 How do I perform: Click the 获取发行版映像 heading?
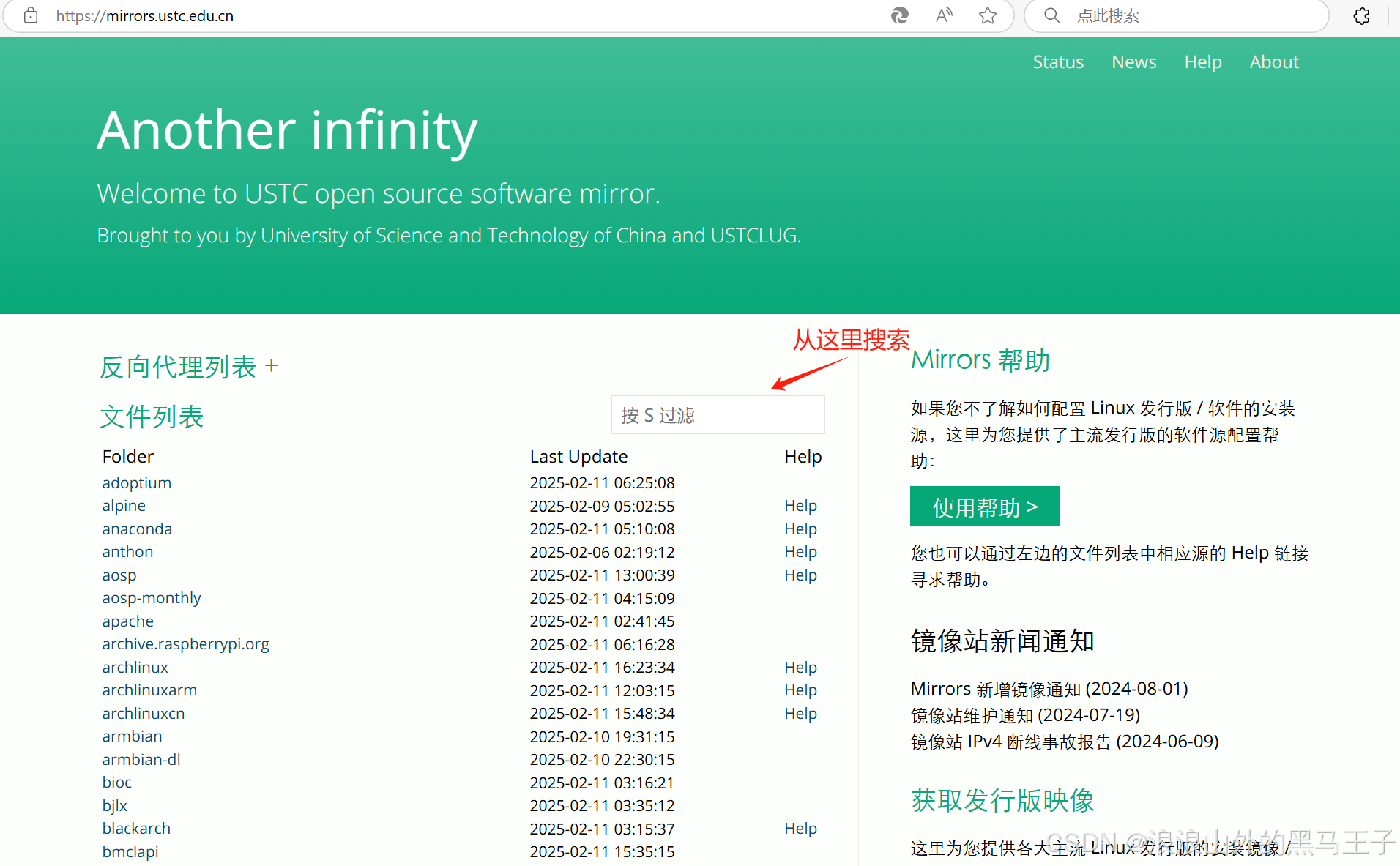[1002, 800]
